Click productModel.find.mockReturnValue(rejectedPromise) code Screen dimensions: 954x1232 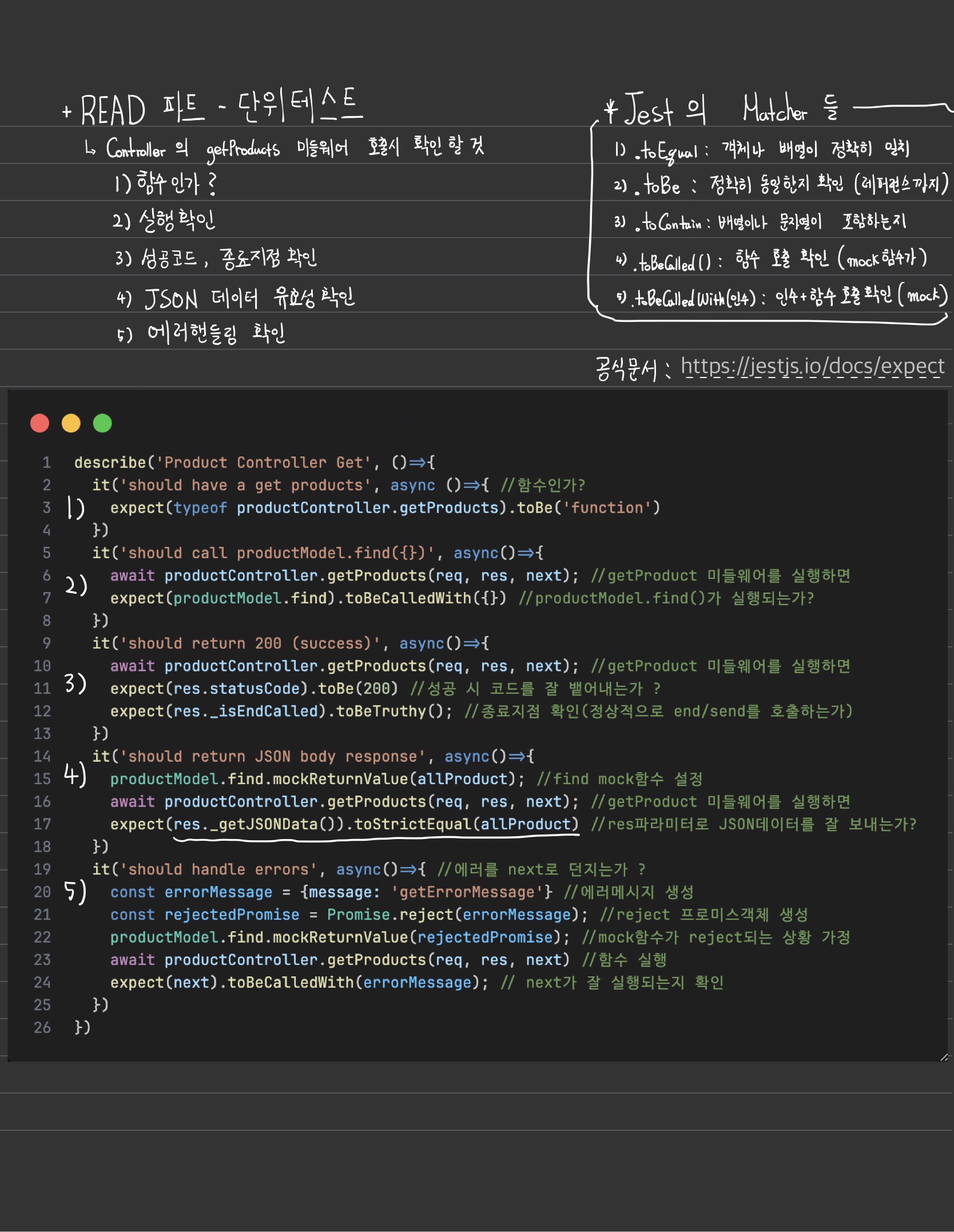[340, 937]
